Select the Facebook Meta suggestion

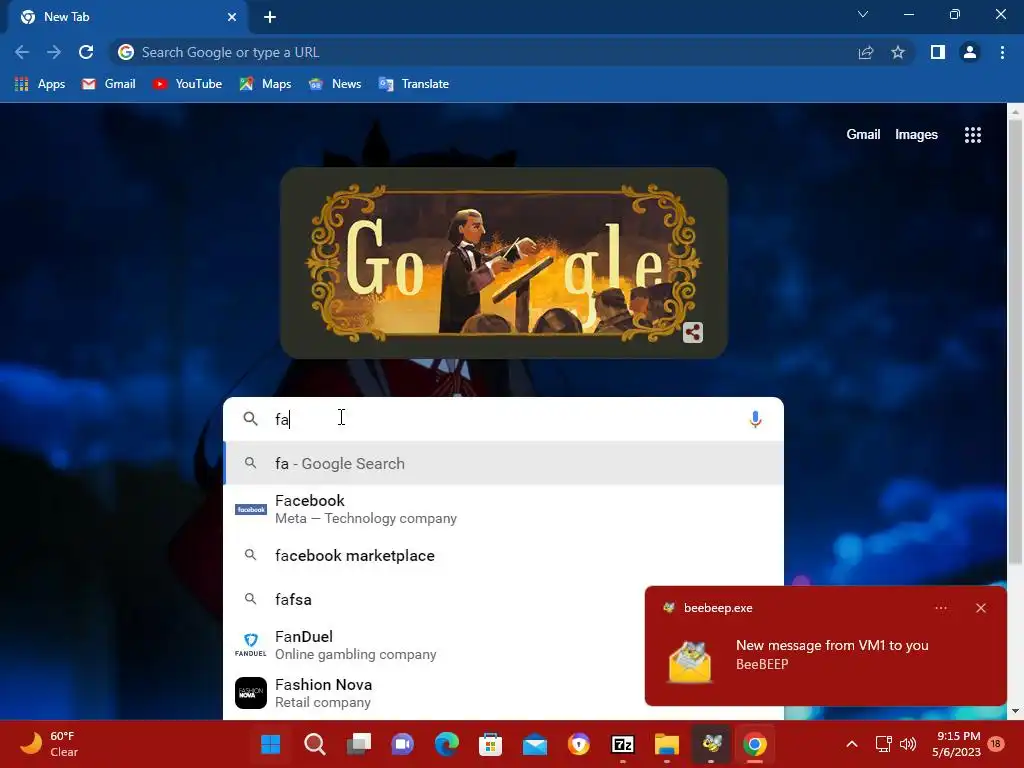point(503,509)
